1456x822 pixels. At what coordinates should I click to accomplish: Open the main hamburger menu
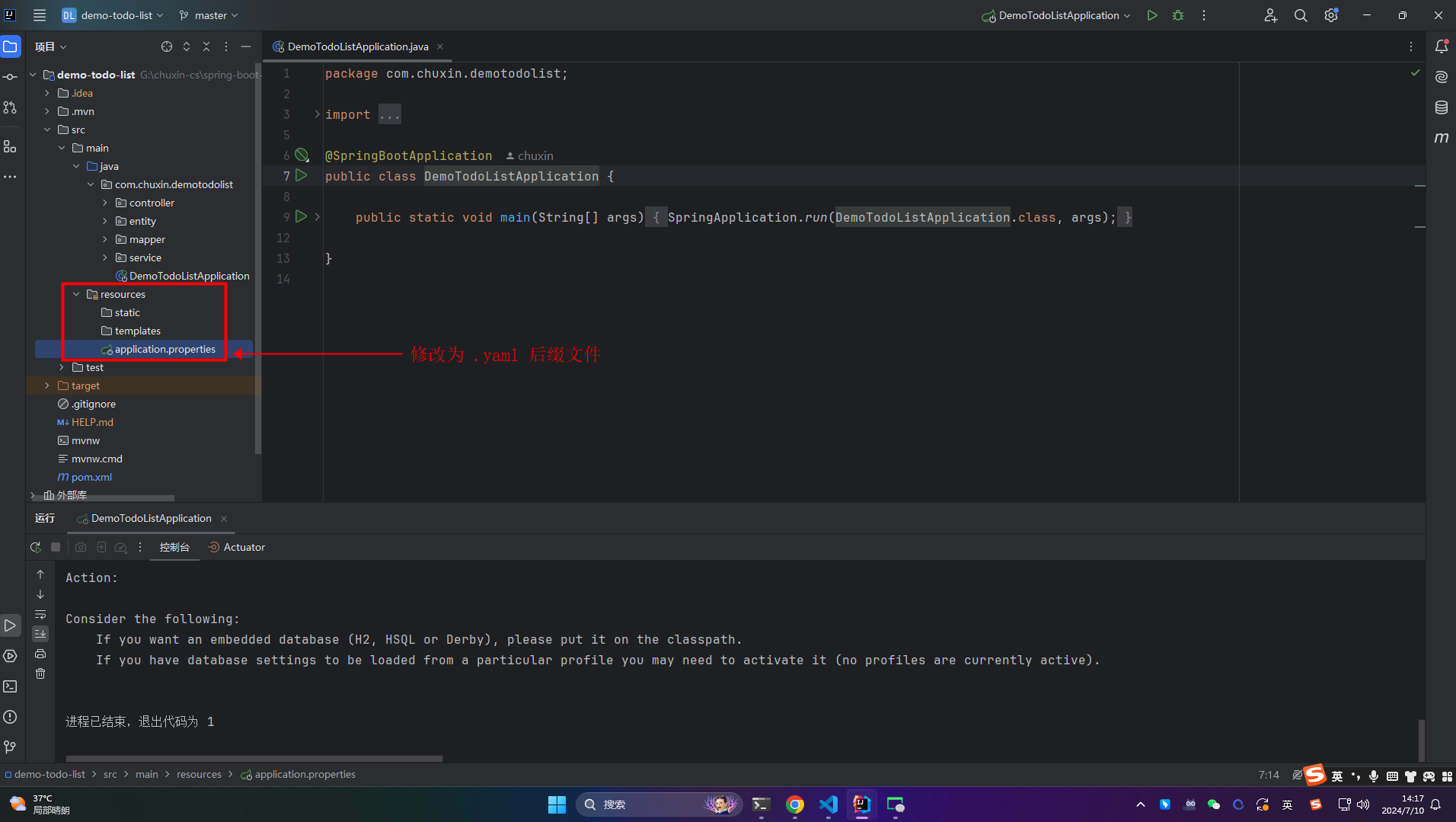[40, 15]
